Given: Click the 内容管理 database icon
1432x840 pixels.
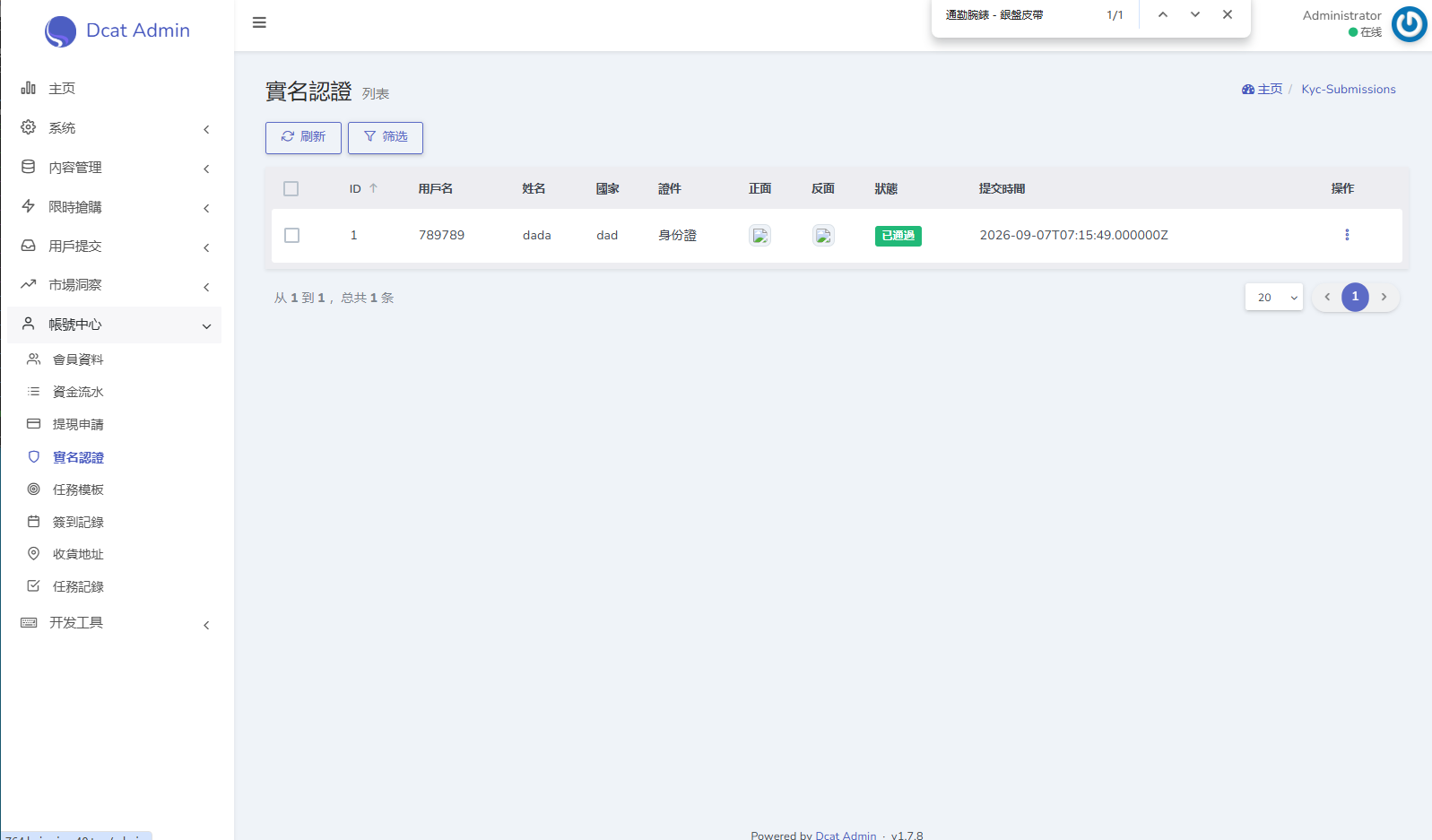Looking at the screenshot, I should 29,167.
